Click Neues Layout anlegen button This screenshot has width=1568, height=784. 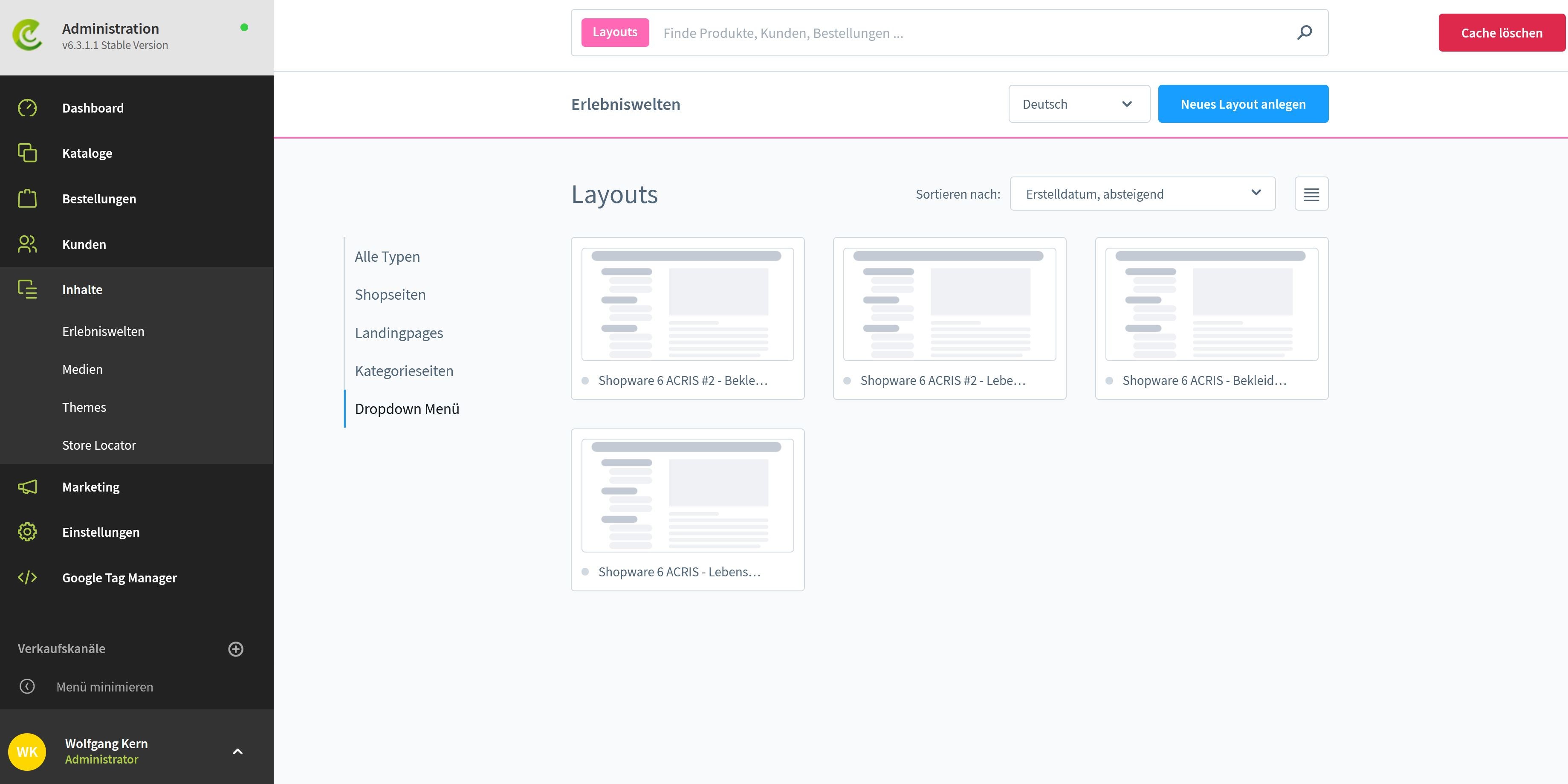(x=1243, y=104)
